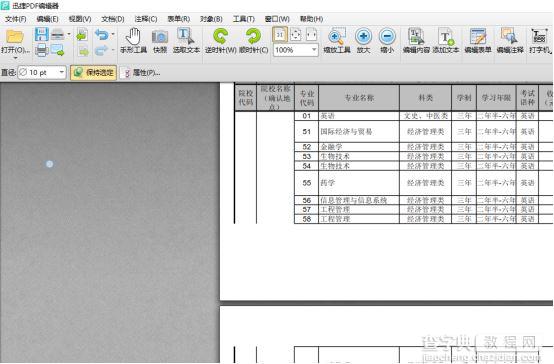Go to the previous view page icon
The height and width of the screenshot is (364, 554).
coord(82,35)
